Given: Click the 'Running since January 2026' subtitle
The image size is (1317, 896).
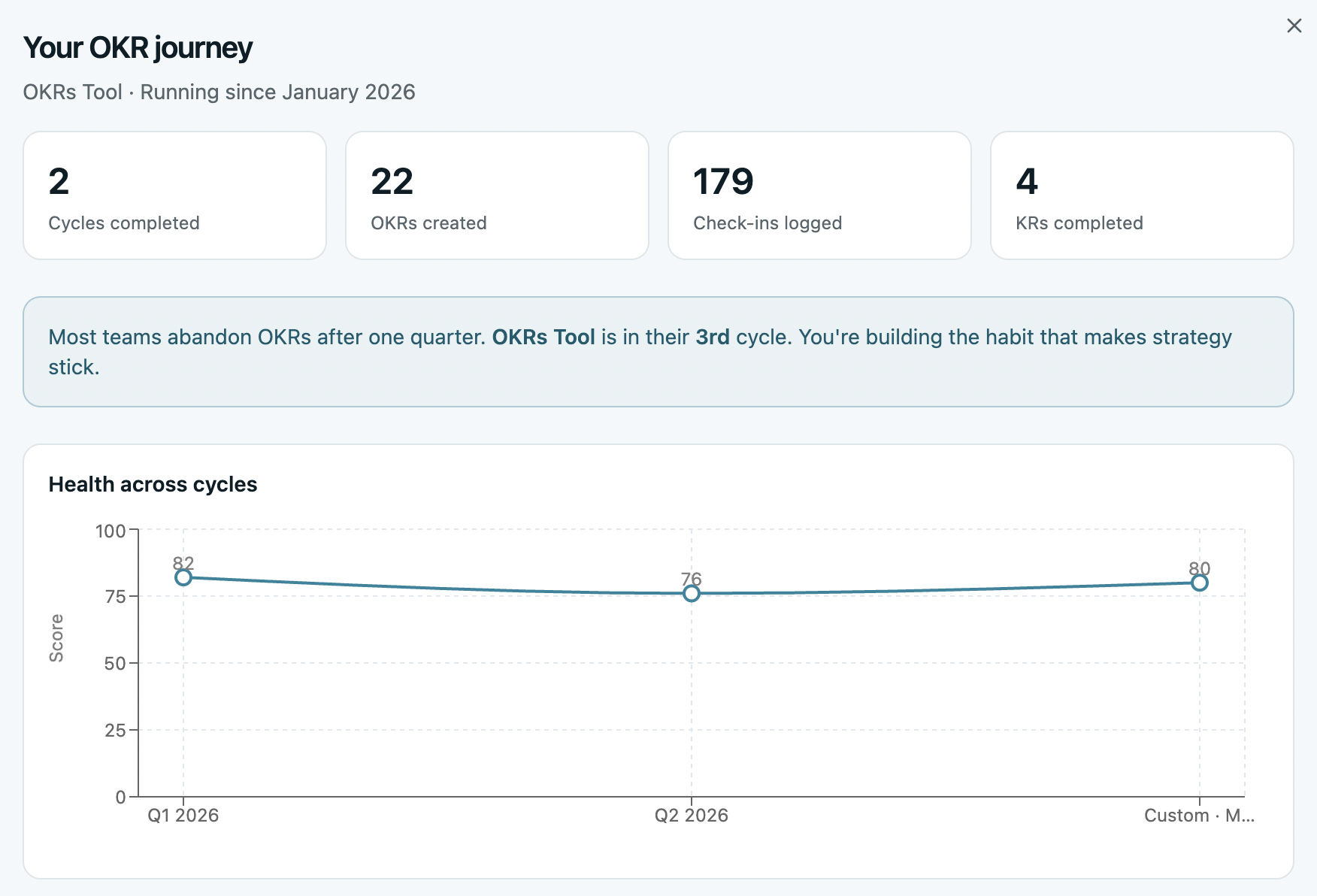Looking at the screenshot, I should click(277, 92).
